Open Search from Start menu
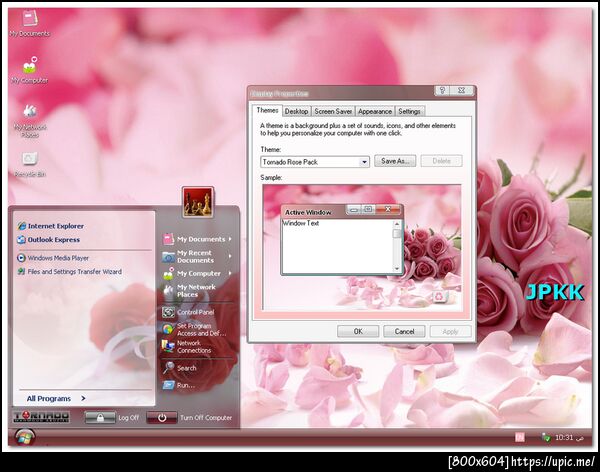This screenshot has width=600, height=472. tap(179, 368)
